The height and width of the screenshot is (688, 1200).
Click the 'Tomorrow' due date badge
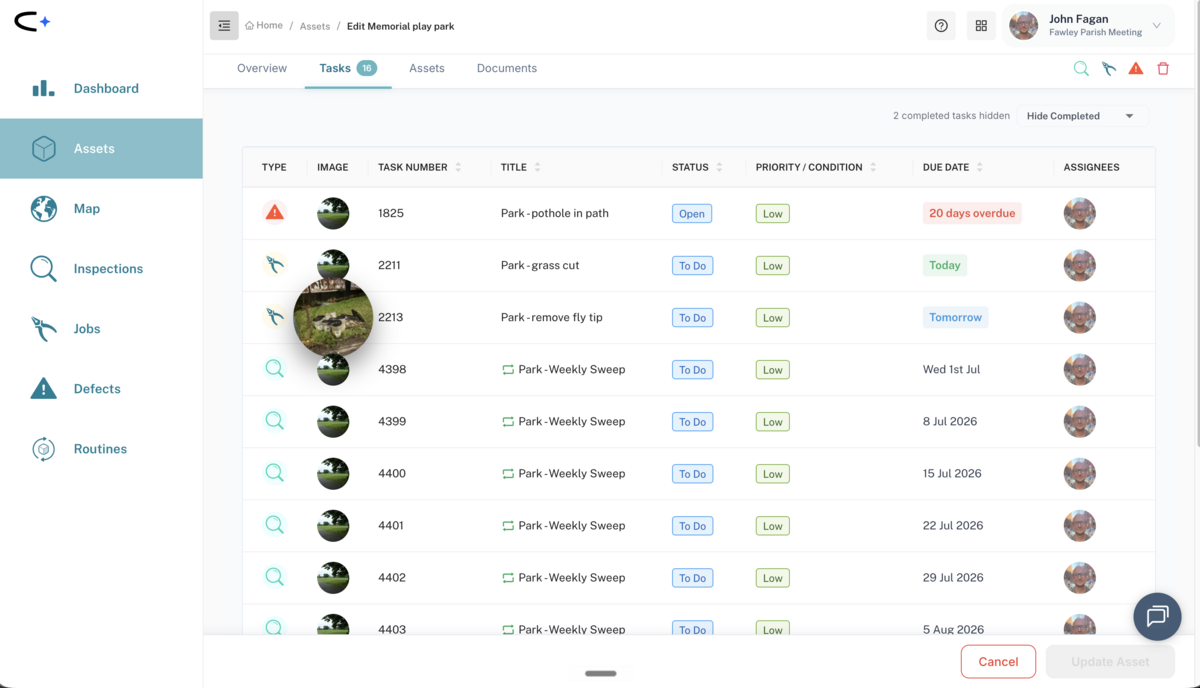pos(956,317)
